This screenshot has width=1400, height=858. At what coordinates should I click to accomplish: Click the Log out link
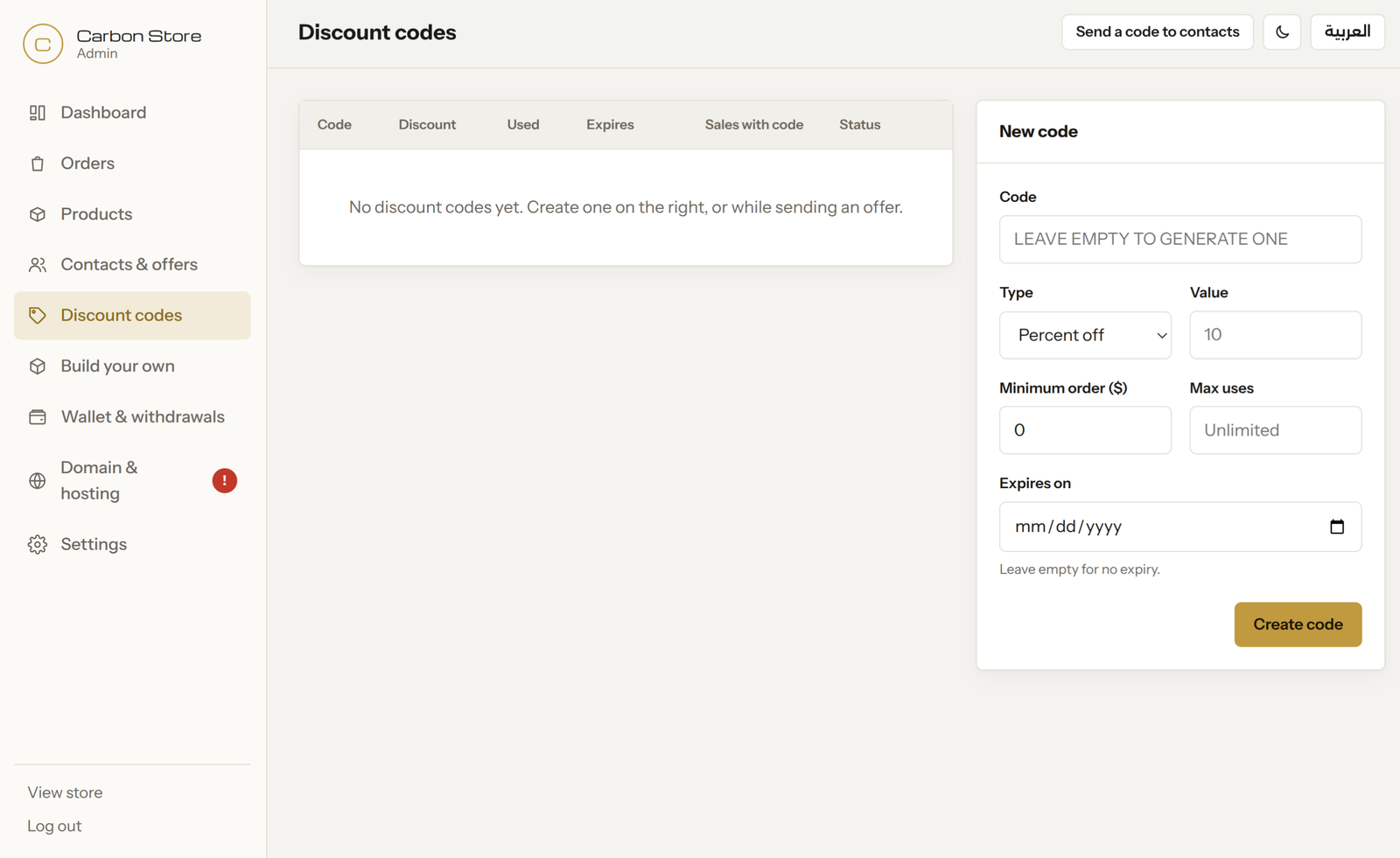54,826
